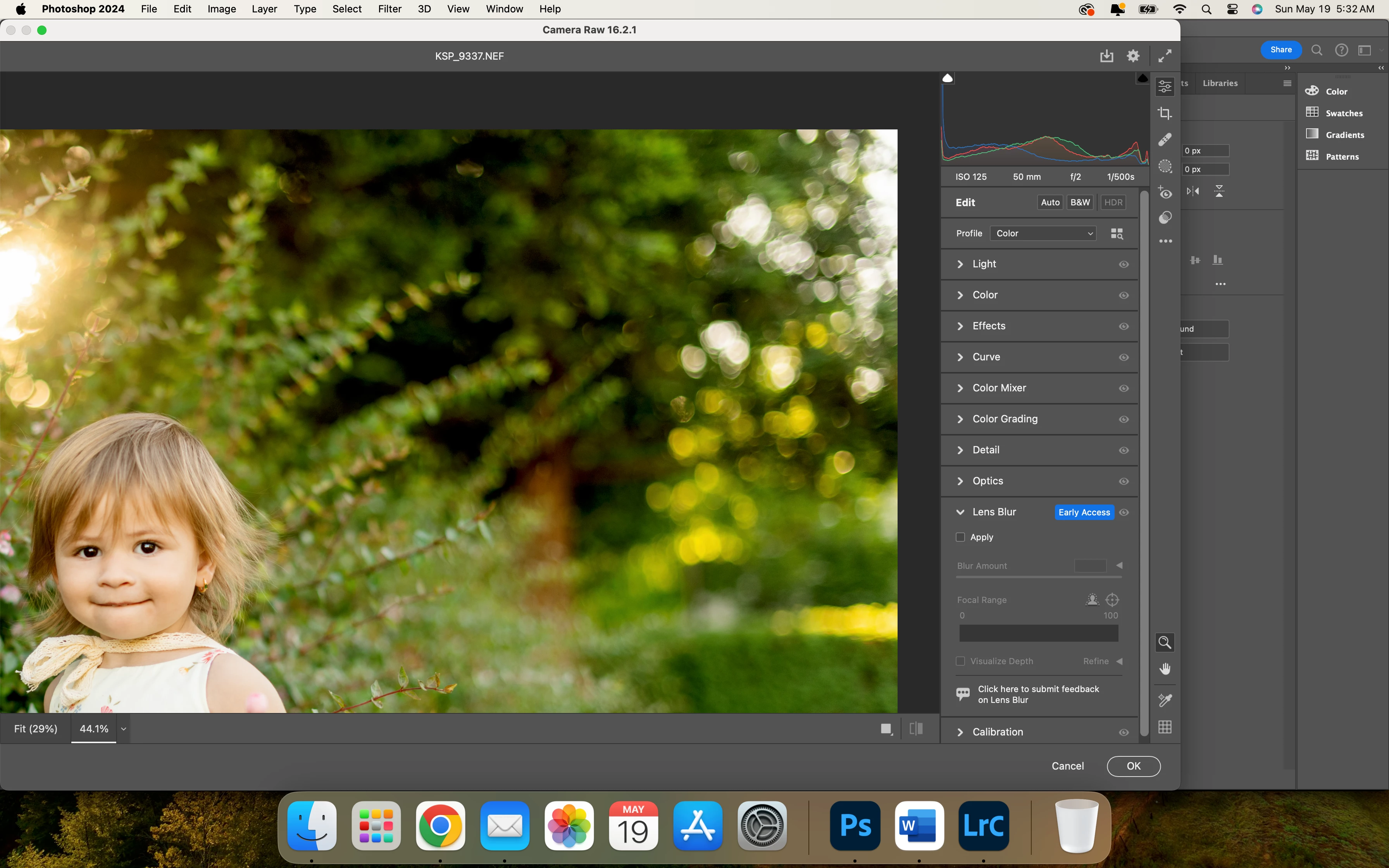Select the Crop tool icon

tap(1165, 113)
